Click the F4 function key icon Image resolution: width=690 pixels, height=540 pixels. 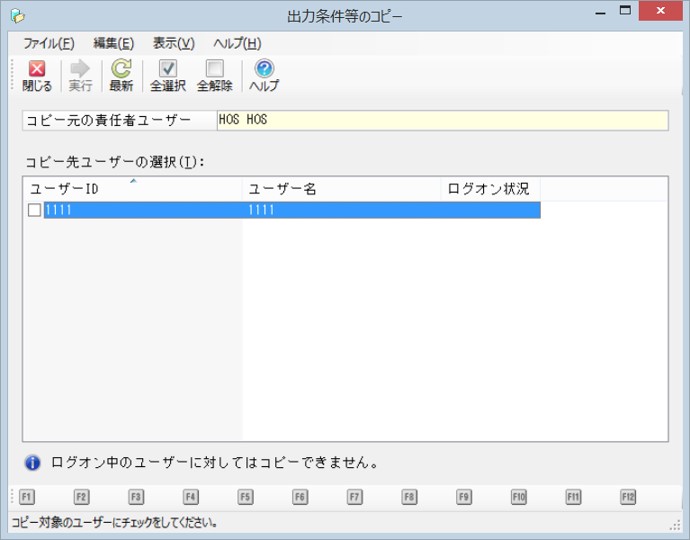[x=191, y=497]
